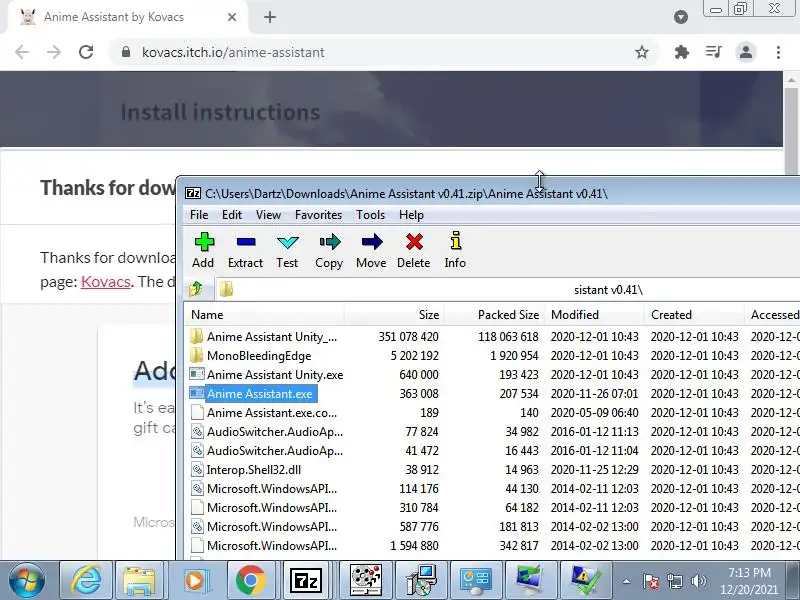Click the Kovacs link on the page
The width and height of the screenshot is (800, 600).
click(x=106, y=282)
